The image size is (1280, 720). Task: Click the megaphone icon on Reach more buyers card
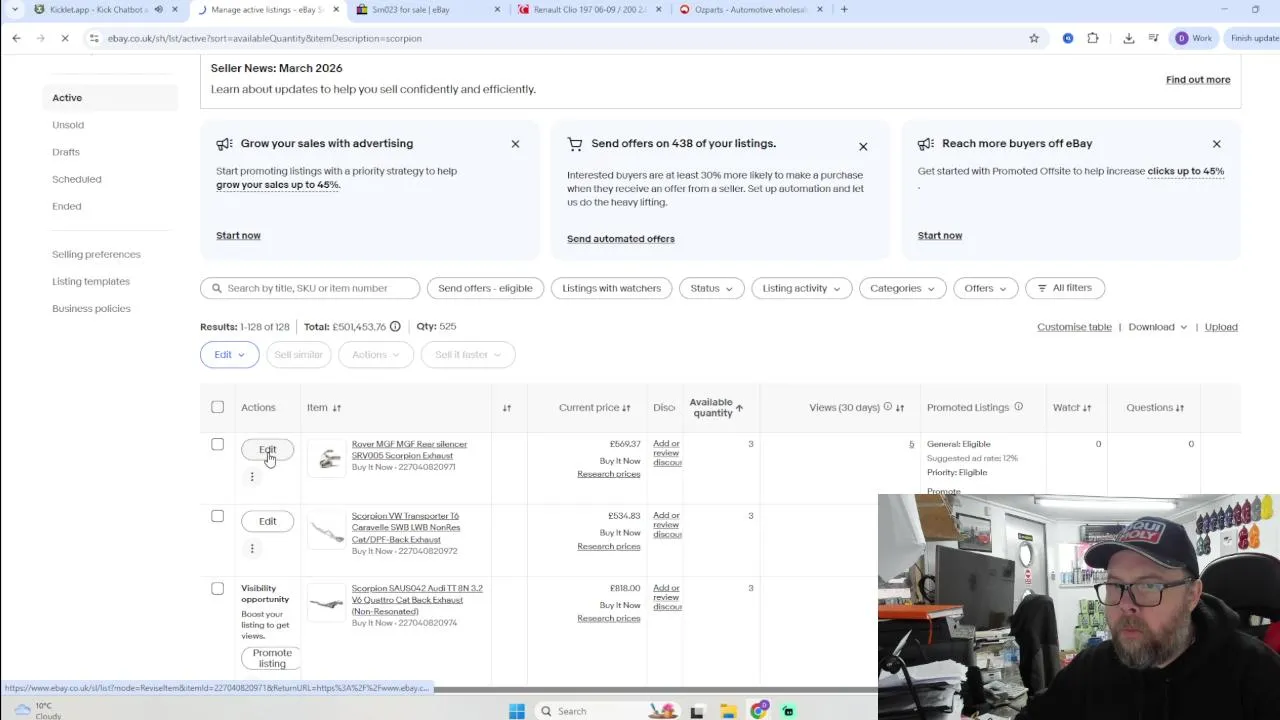(926, 144)
